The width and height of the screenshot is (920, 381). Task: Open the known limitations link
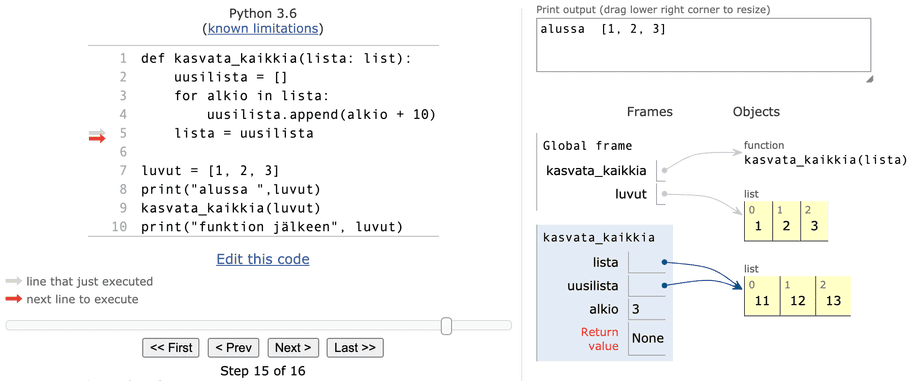pos(263,28)
